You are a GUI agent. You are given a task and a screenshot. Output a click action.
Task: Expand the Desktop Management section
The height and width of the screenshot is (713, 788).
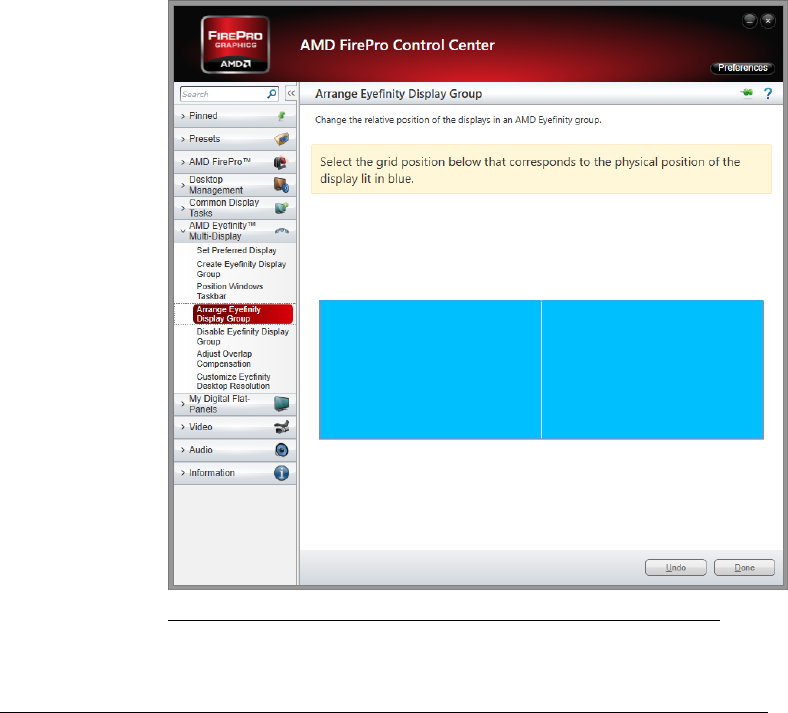coord(235,185)
